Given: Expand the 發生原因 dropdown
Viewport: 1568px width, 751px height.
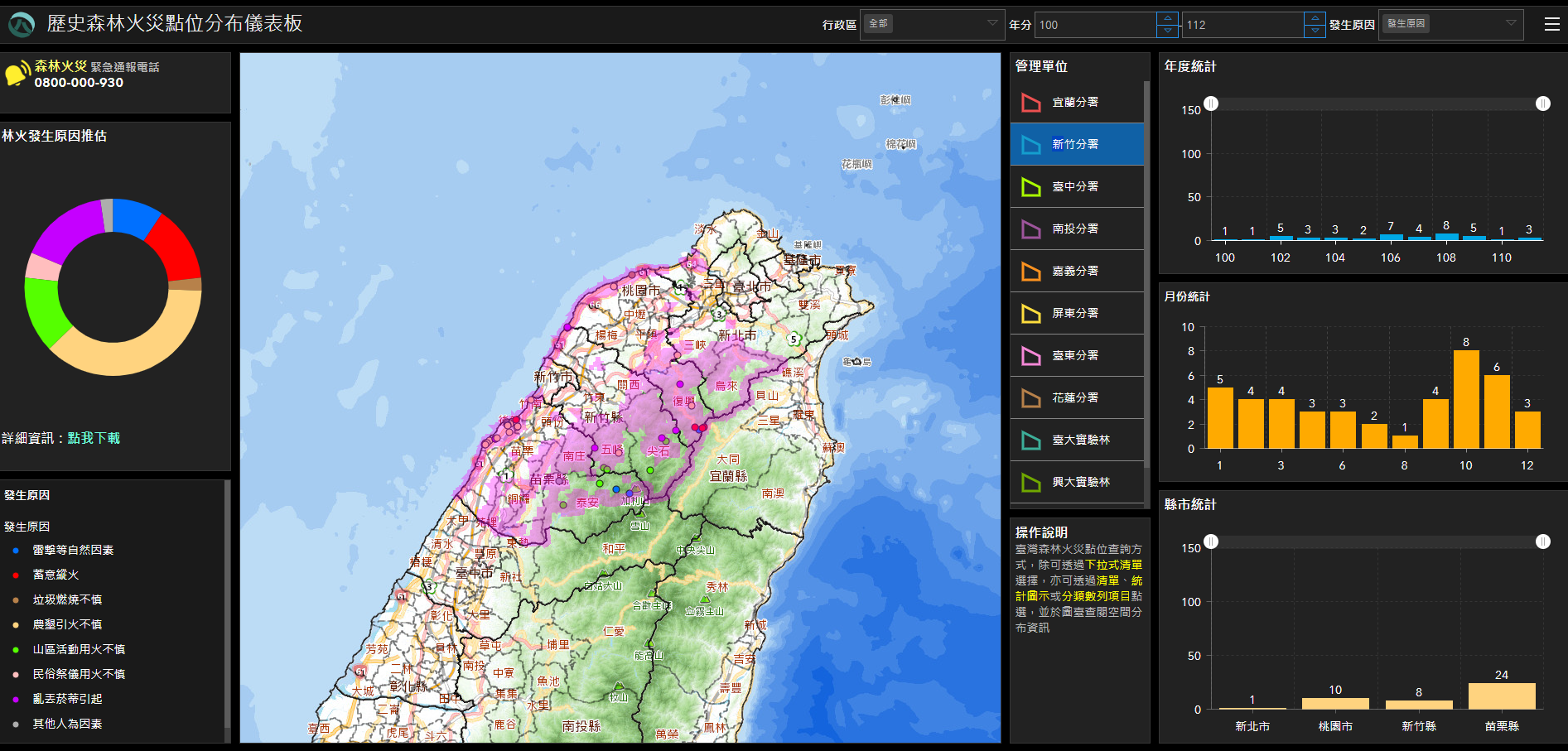Looking at the screenshot, I should coord(1450,24).
